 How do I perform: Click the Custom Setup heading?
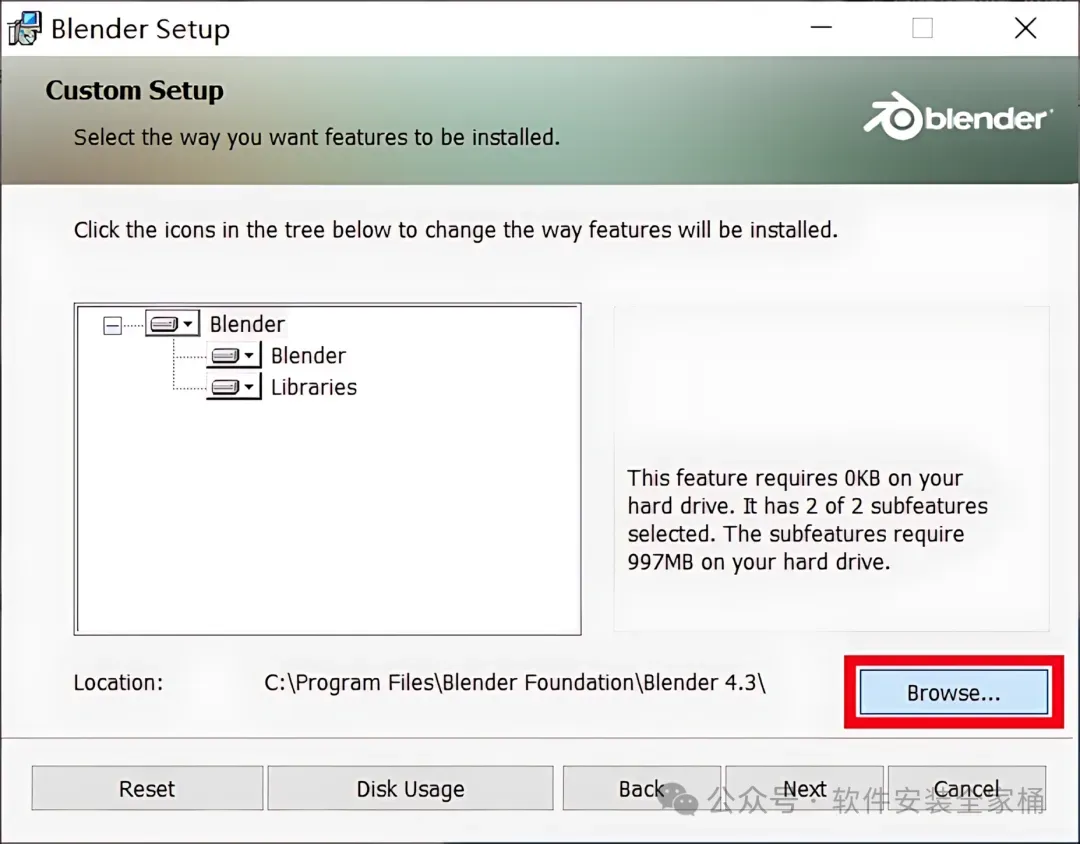pyautogui.click(x=134, y=90)
